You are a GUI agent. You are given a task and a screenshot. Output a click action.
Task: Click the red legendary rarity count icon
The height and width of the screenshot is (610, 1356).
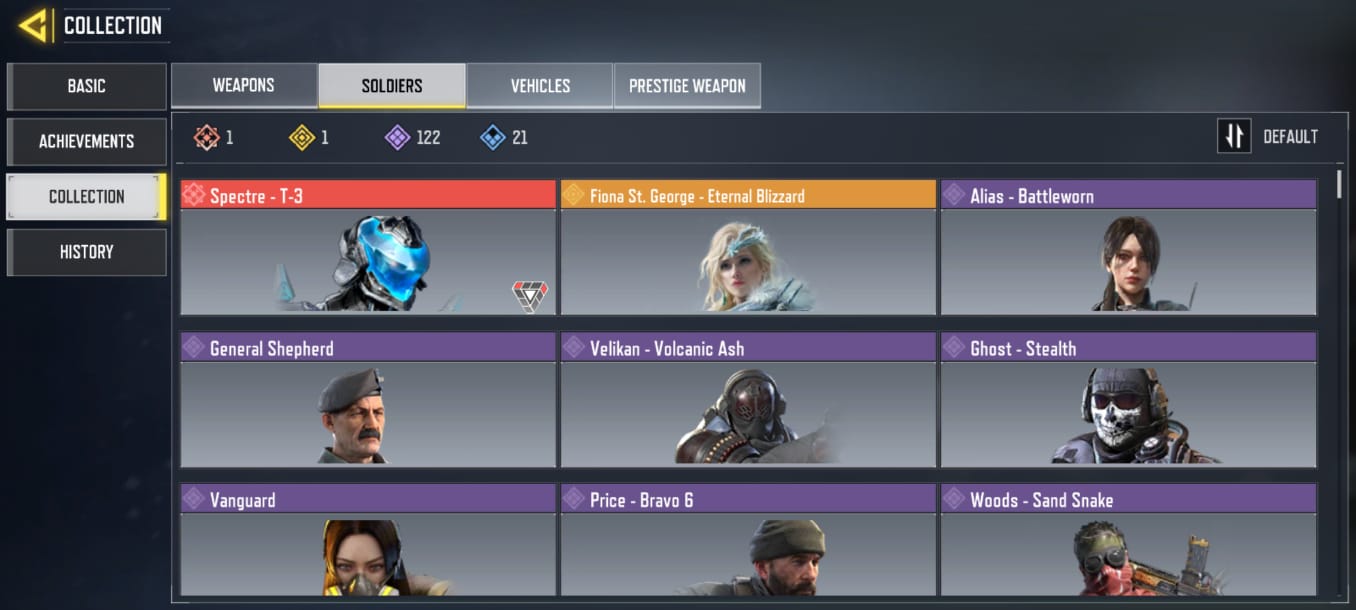(206, 137)
